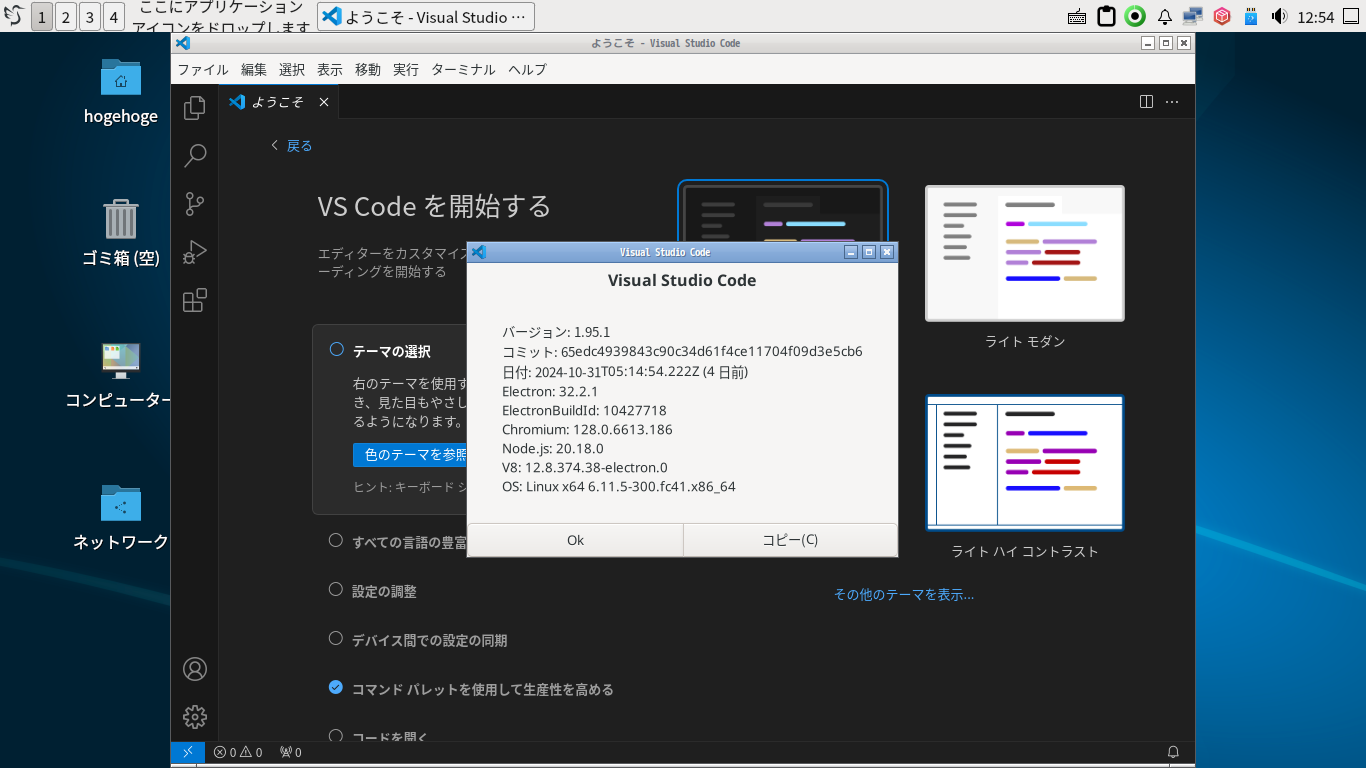
Task: Click the remote window status bar icon
Action: click(187, 752)
